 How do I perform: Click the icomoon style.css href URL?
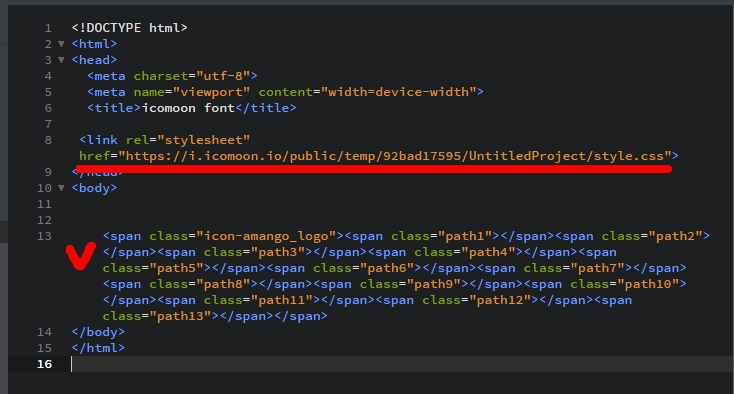tap(395, 156)
